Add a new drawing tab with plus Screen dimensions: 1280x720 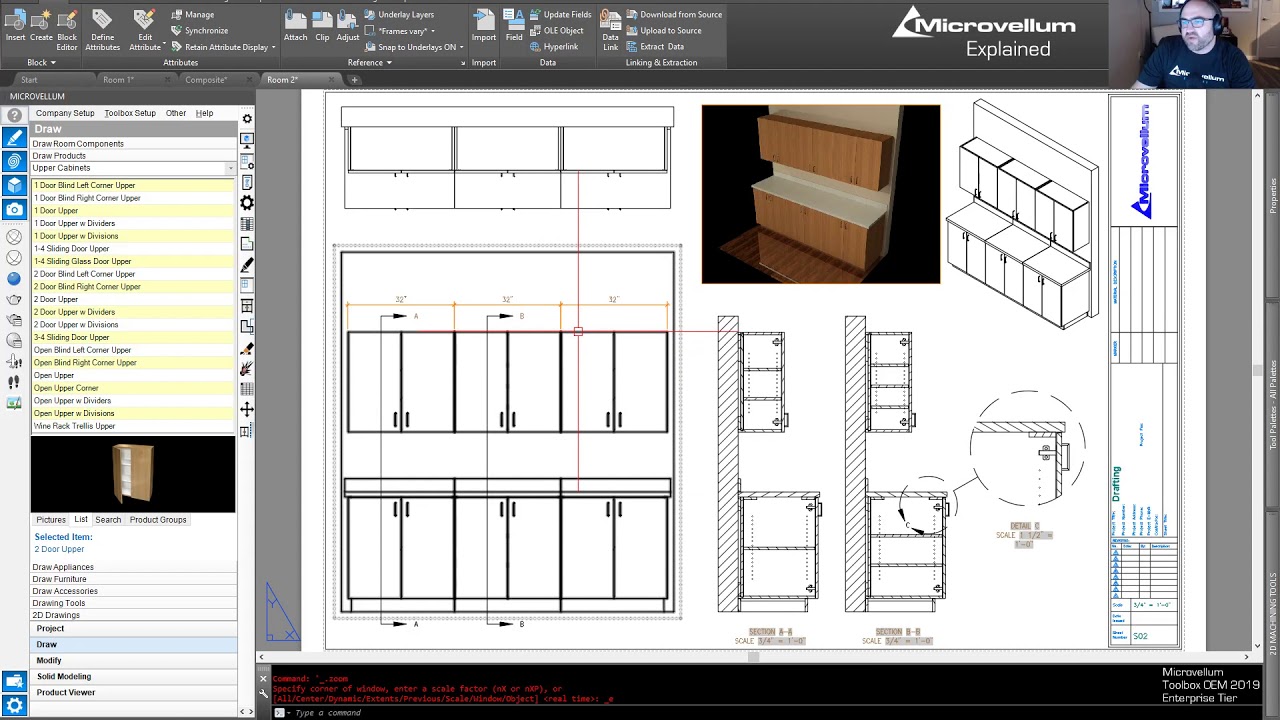point(353,80)
